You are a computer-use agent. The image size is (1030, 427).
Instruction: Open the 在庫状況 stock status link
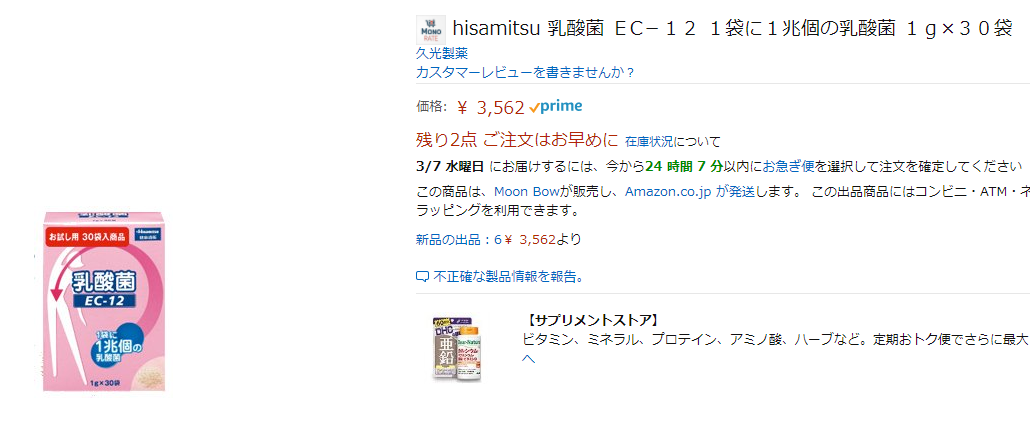click(651, 141)
